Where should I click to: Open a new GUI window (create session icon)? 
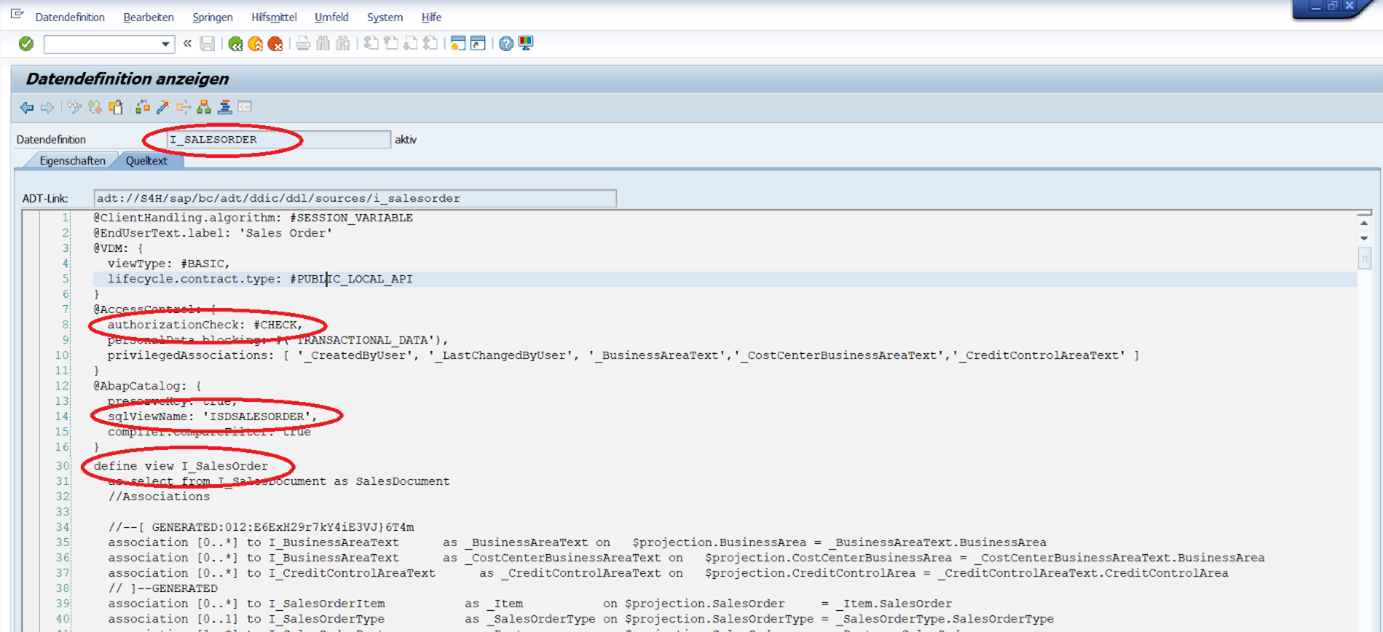[458, 44]
